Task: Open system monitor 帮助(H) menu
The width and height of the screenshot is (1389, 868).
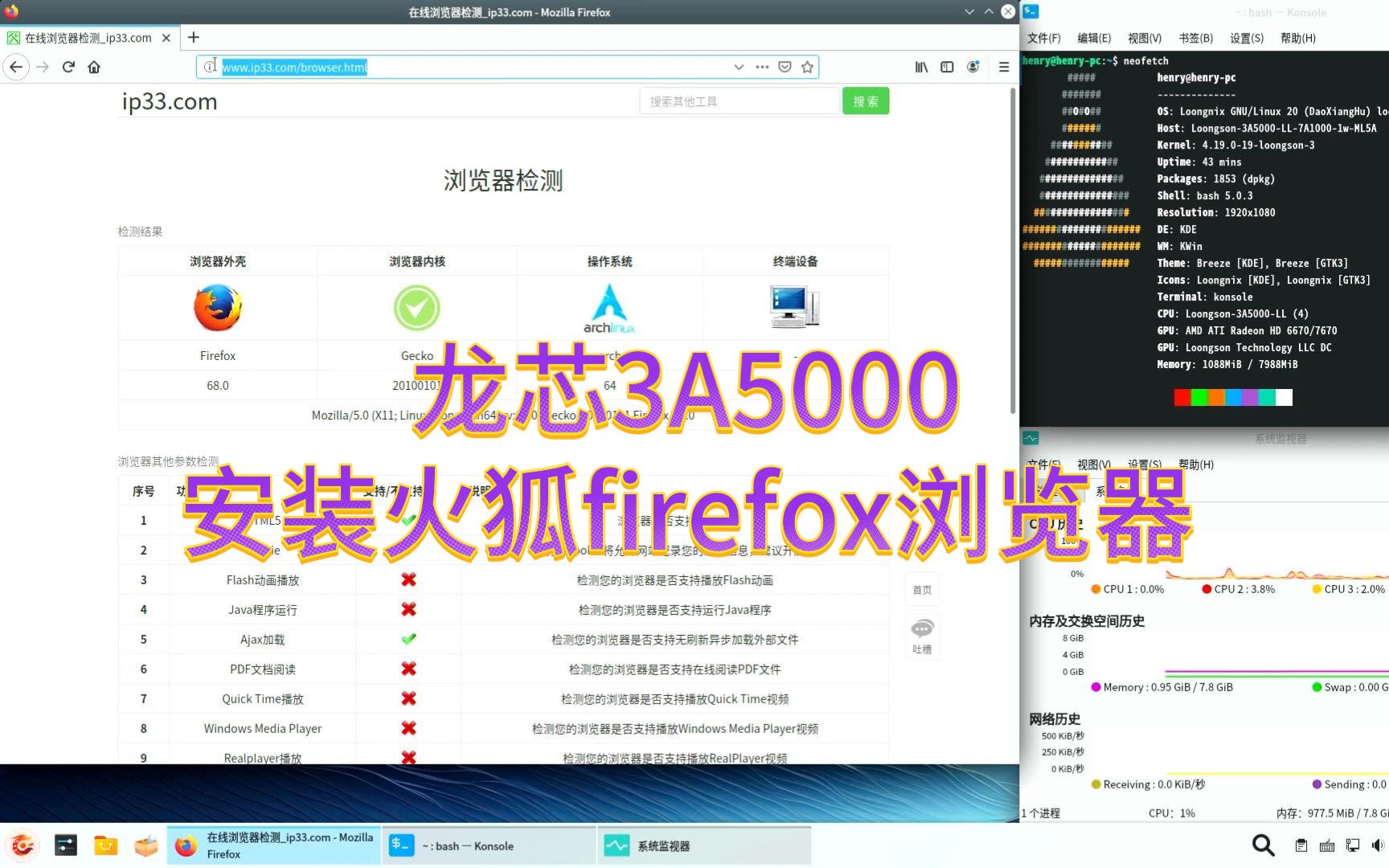Action: click(1196, 465)
